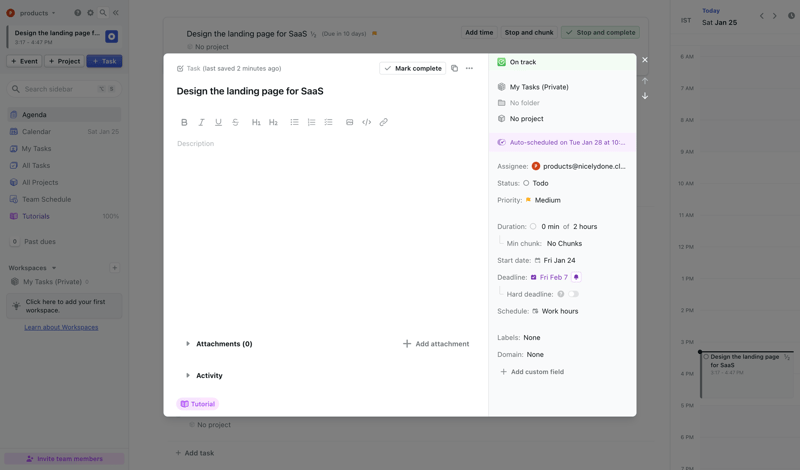The width and height of the screenshot is (800, 470).
Task: Click the Search sidebar field
Action: coord(64,89)
